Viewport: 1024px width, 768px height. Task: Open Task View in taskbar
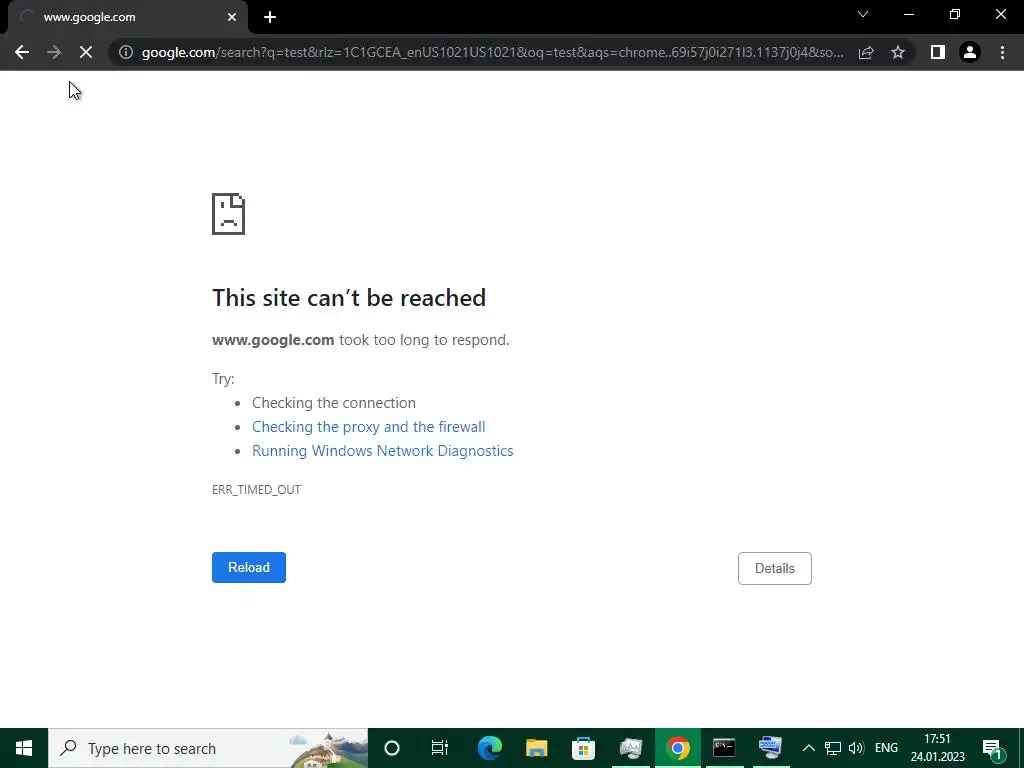[440, 748]
